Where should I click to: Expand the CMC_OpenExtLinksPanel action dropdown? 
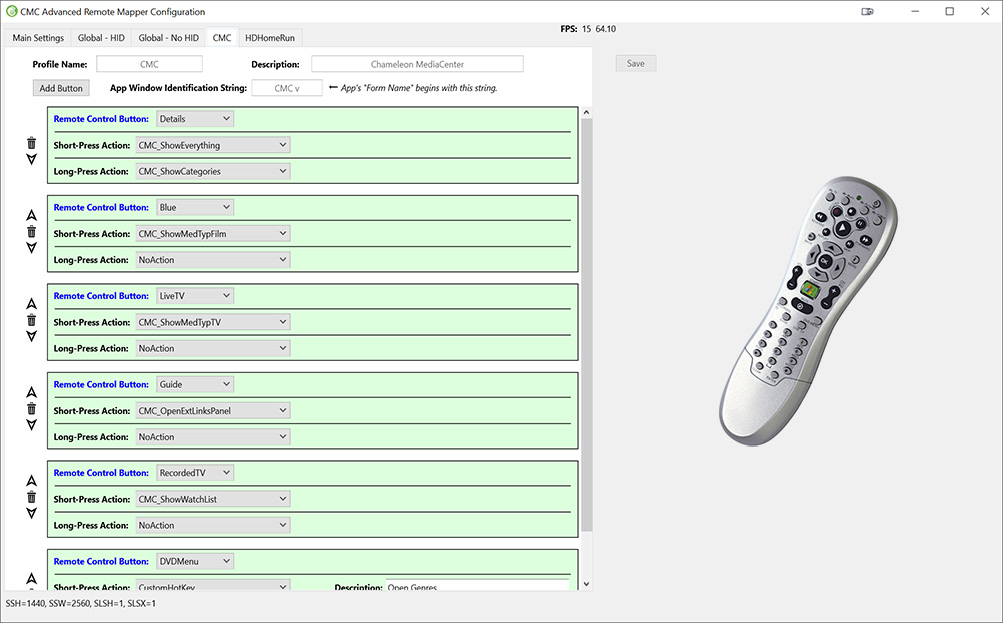click(212, 411)
